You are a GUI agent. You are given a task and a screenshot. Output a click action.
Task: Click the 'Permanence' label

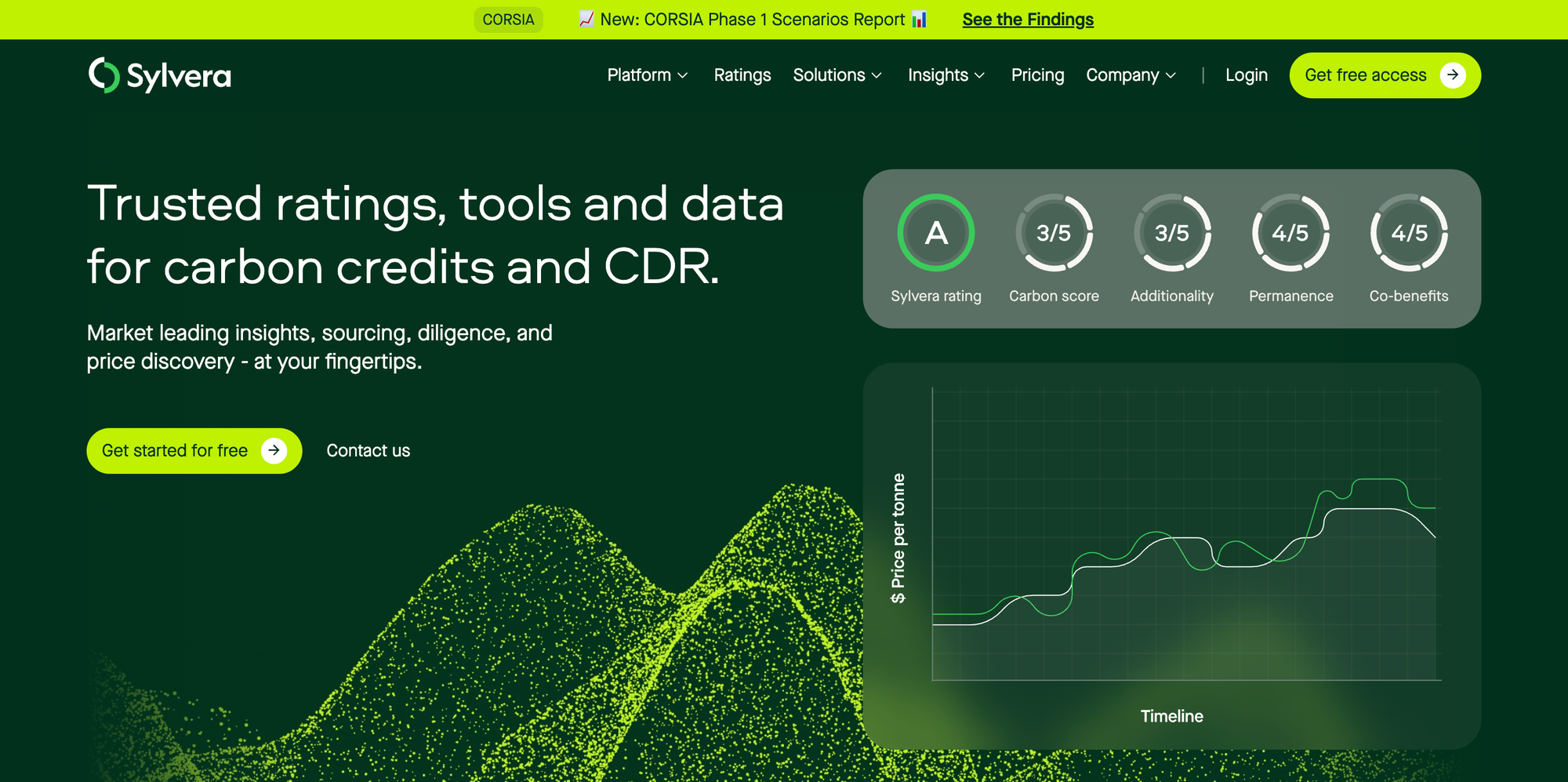[1291, 296]
